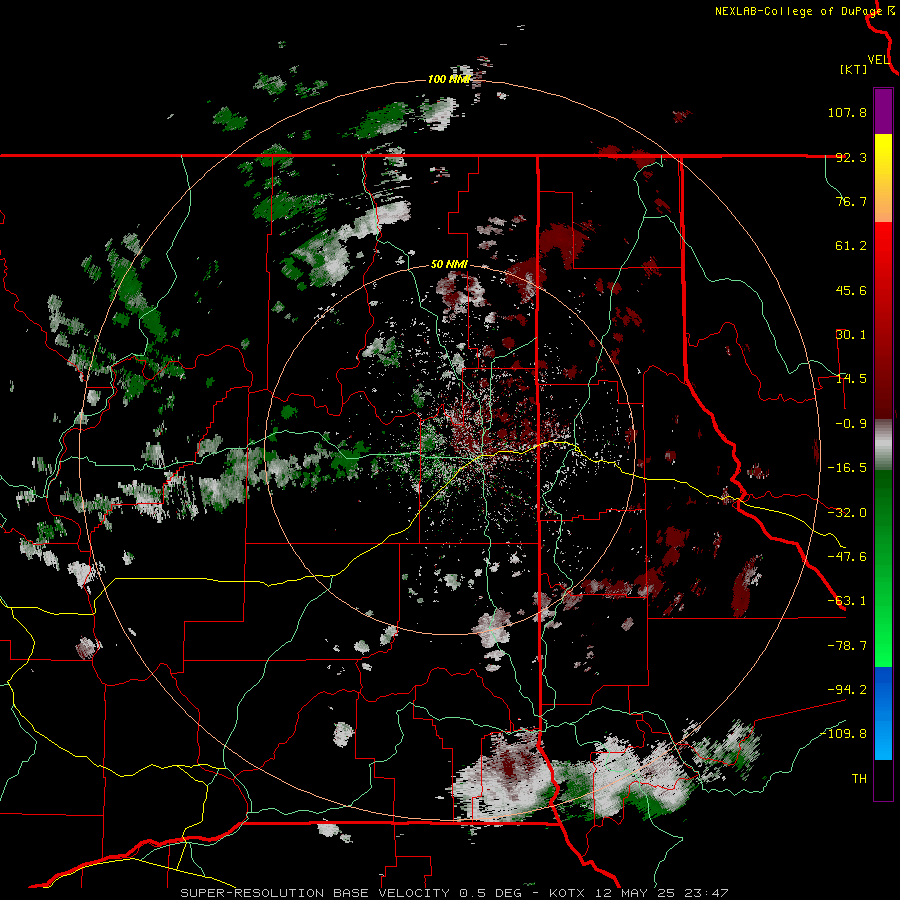This screenshot has width=900, height=900.
Task: Click the -94.2 legend value
Action: coord(847,689)
